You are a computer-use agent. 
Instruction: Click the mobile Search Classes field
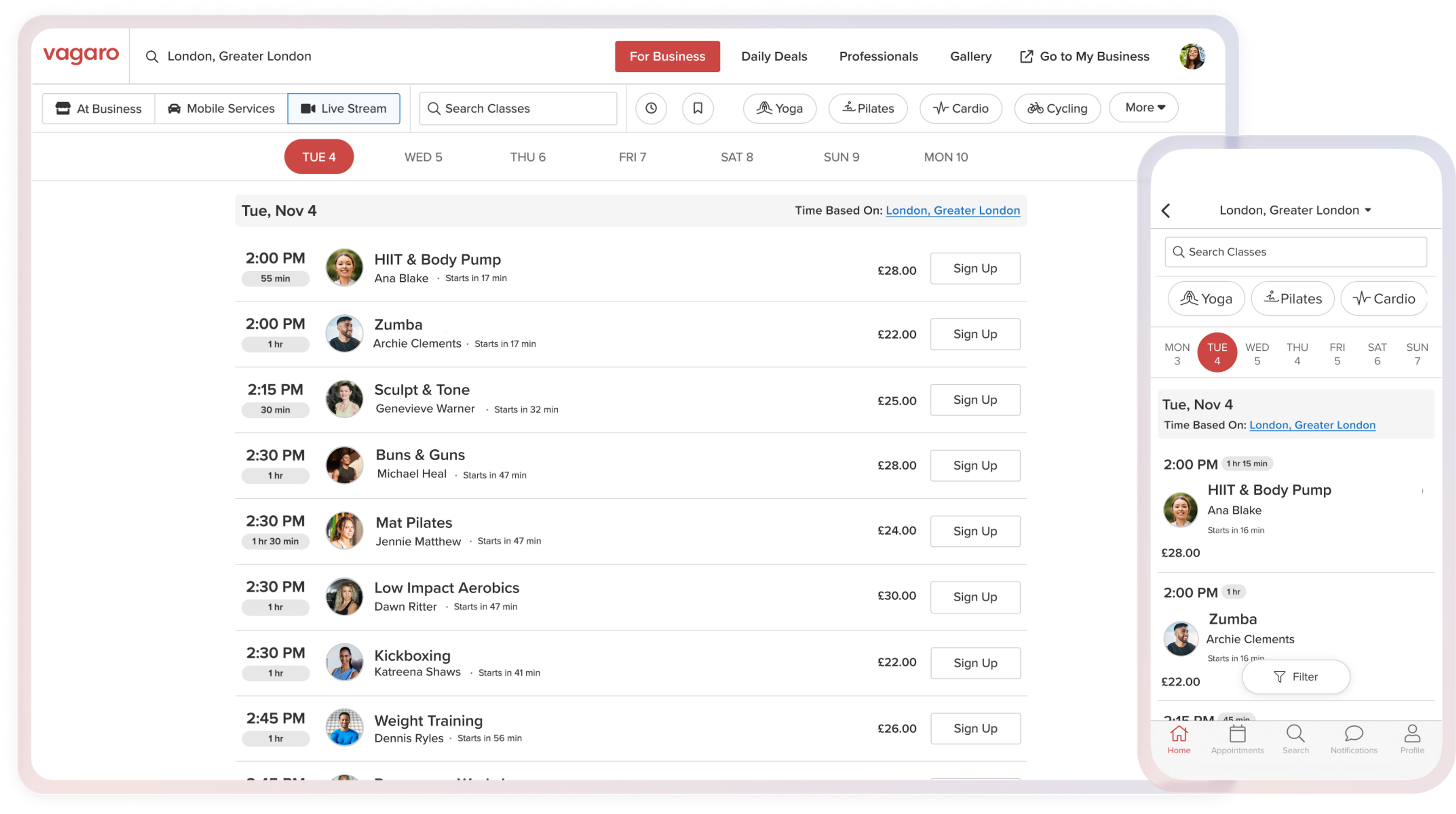[x=1296, y=252]
